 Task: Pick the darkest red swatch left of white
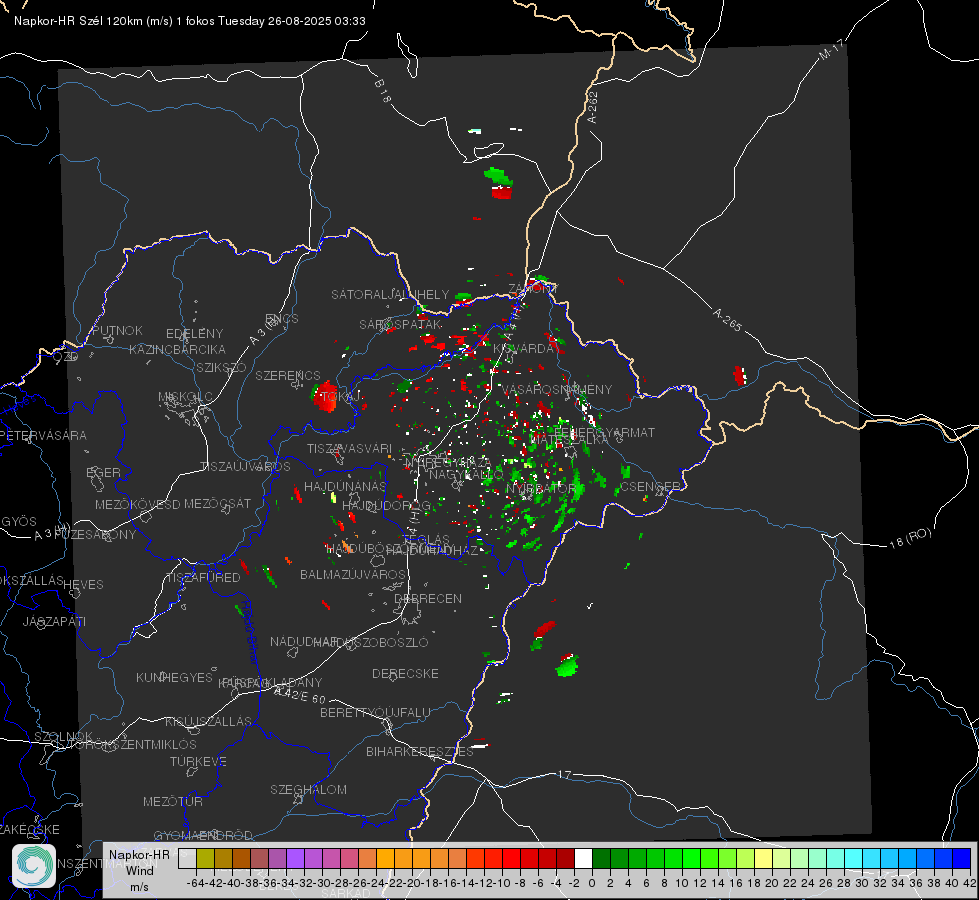[x=565, y=858]
